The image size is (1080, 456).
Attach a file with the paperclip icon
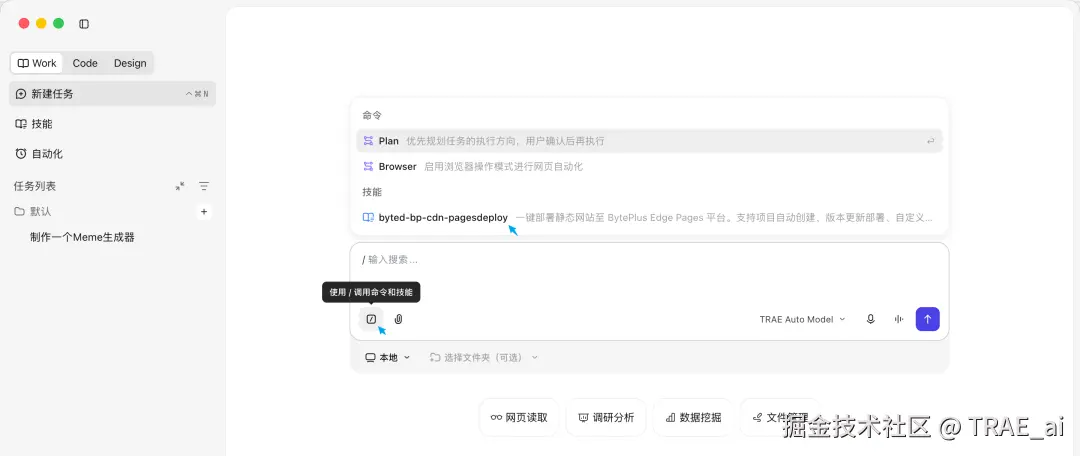[398, 319]
